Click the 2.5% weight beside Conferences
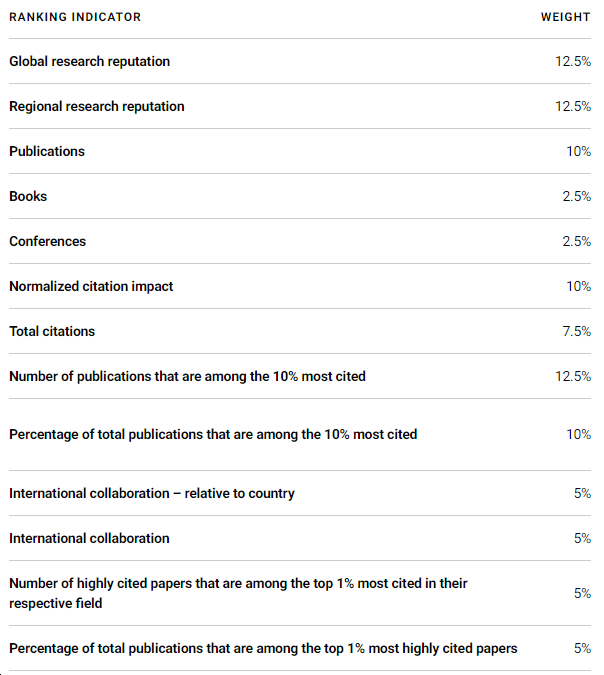 pyautogui.click(x=576, y=242)
